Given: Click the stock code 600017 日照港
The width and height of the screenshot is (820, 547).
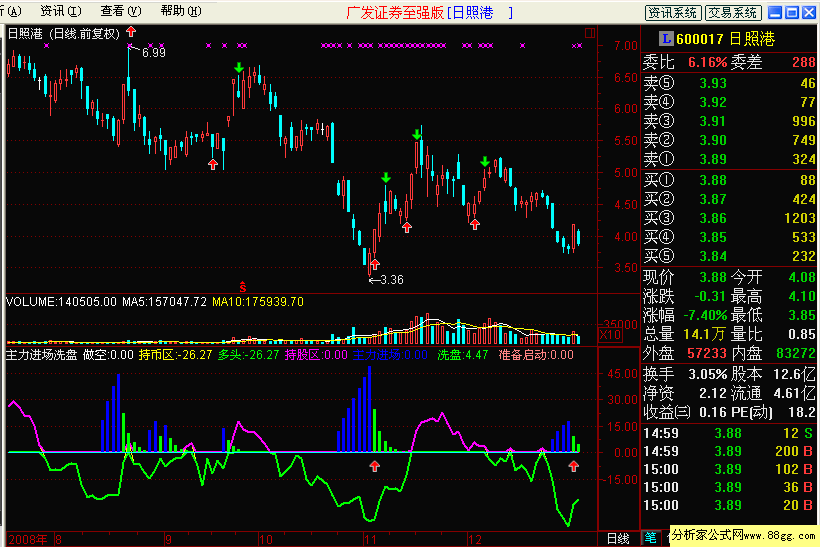Looking at the screenshot, I should tap(725, 39).
